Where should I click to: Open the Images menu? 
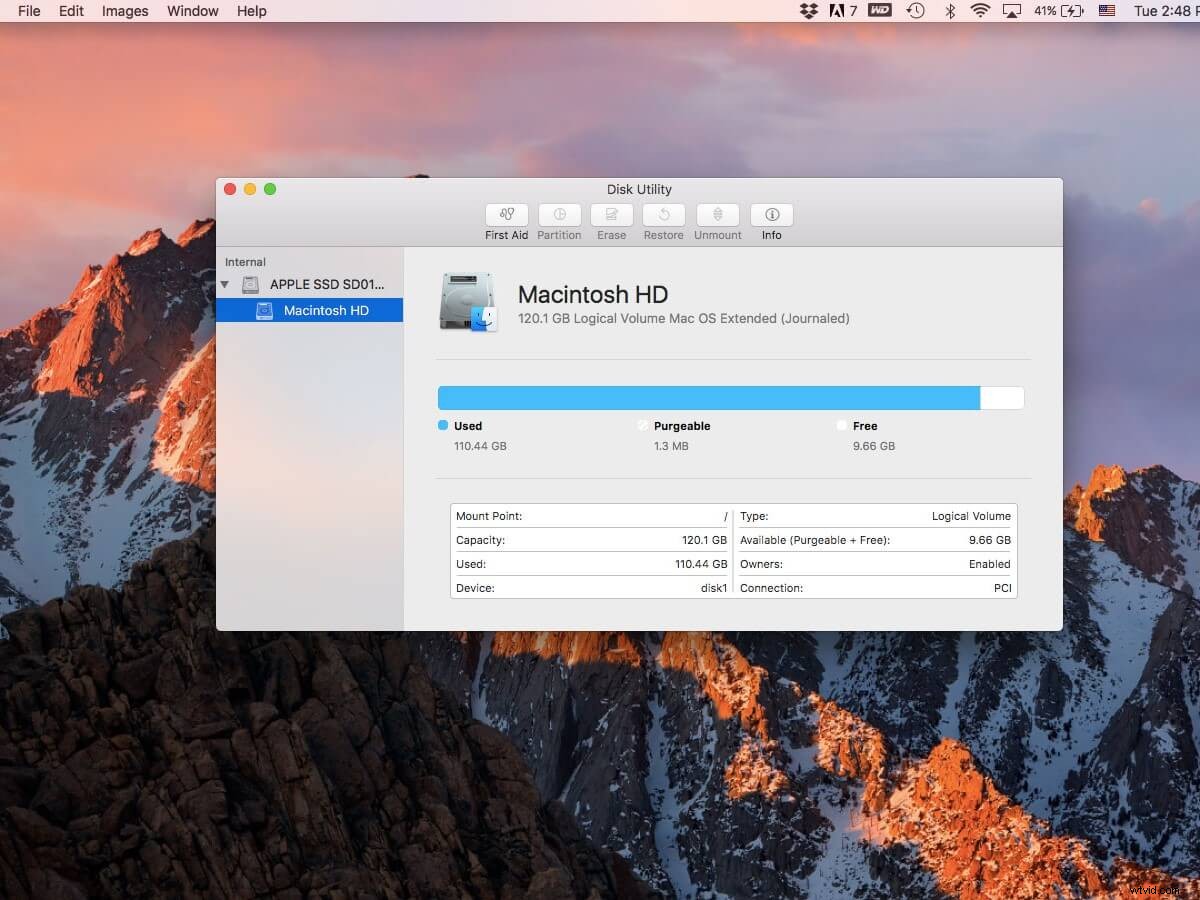tap(124, 11)
